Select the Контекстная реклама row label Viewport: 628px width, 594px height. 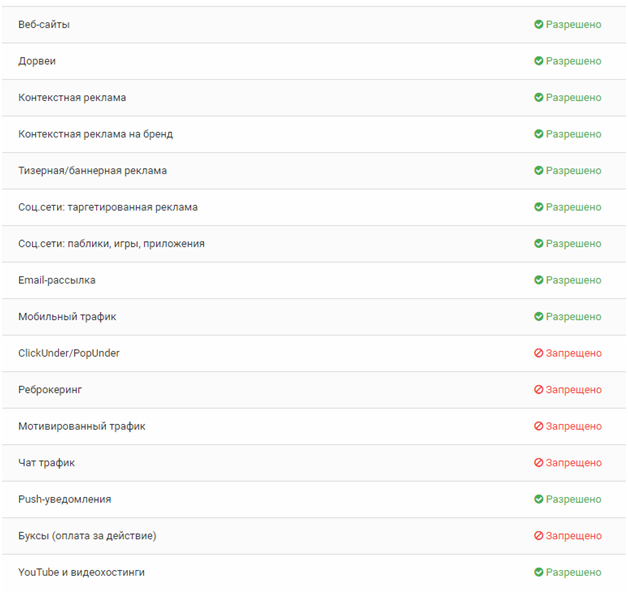72,98
